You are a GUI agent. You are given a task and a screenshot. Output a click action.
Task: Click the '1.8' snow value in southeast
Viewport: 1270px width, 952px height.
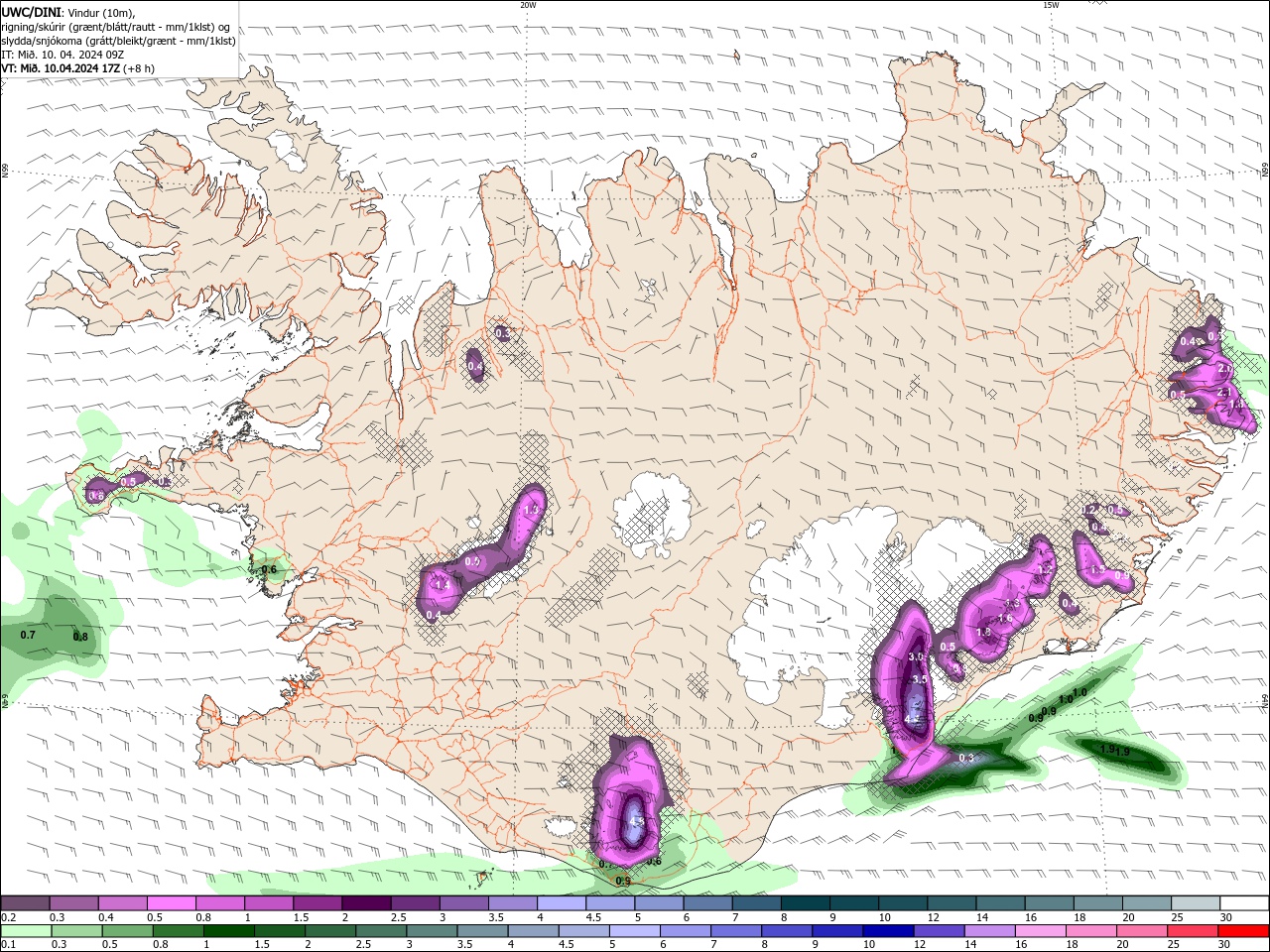tap(983, 632)
